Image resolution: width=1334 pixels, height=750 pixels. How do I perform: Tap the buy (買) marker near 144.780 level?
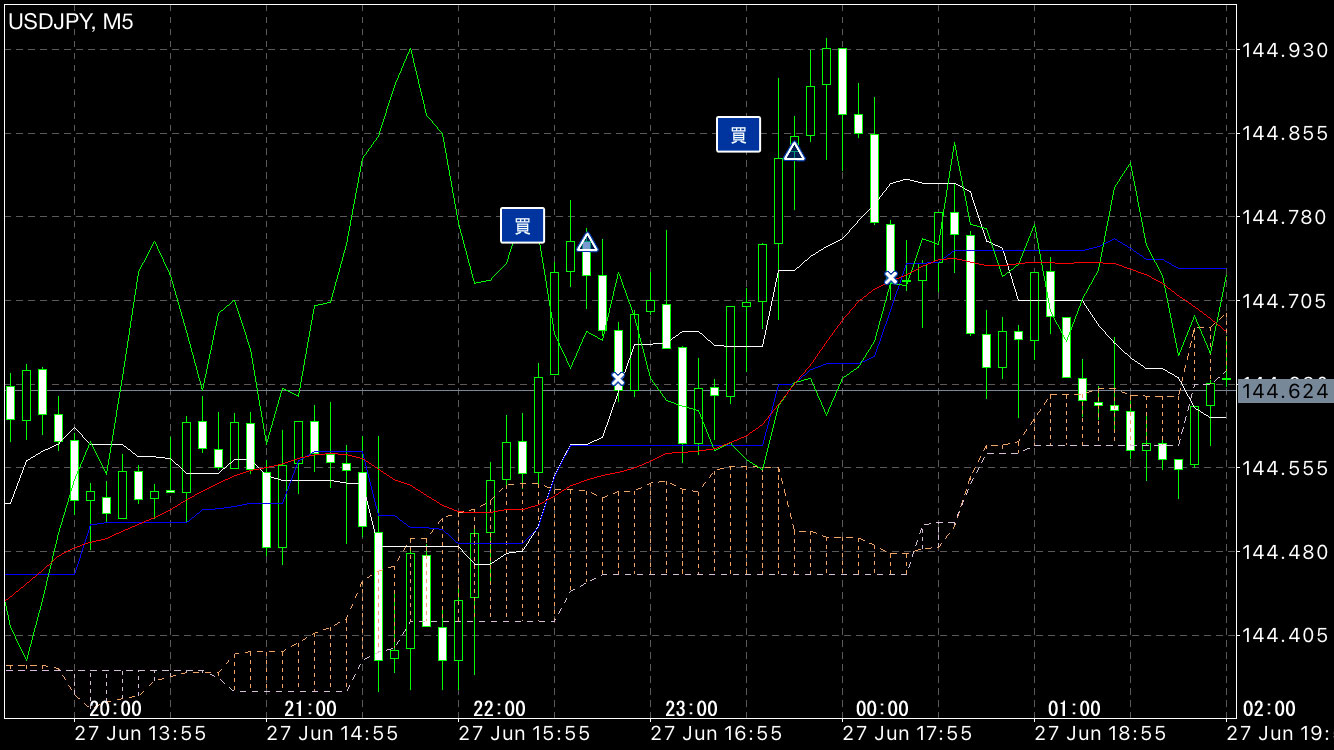522,225
